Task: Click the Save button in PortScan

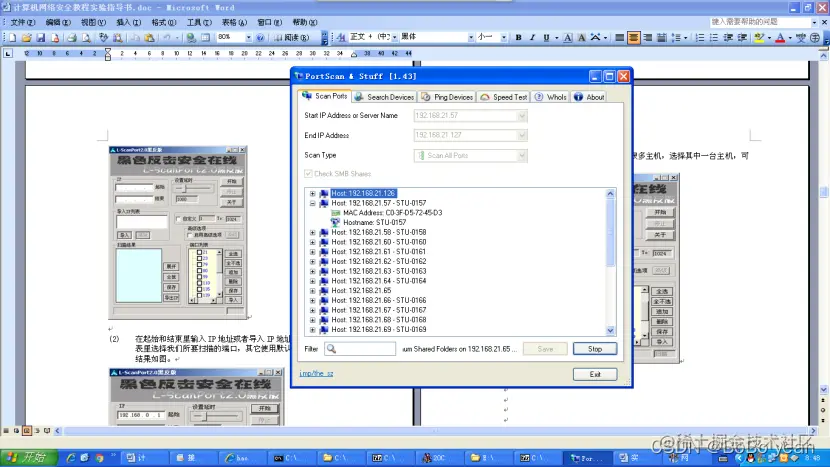Action: (x=545, y=349)
